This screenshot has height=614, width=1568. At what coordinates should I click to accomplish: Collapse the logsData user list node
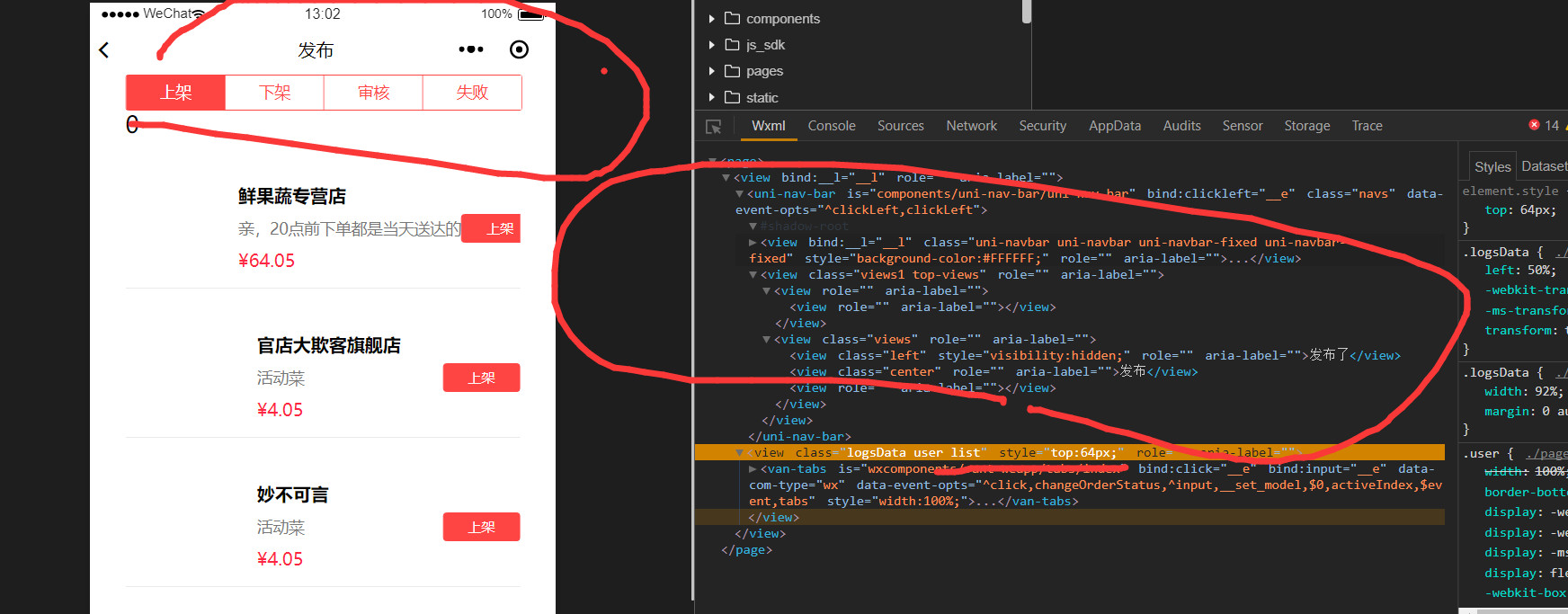(x=740, y=453)
